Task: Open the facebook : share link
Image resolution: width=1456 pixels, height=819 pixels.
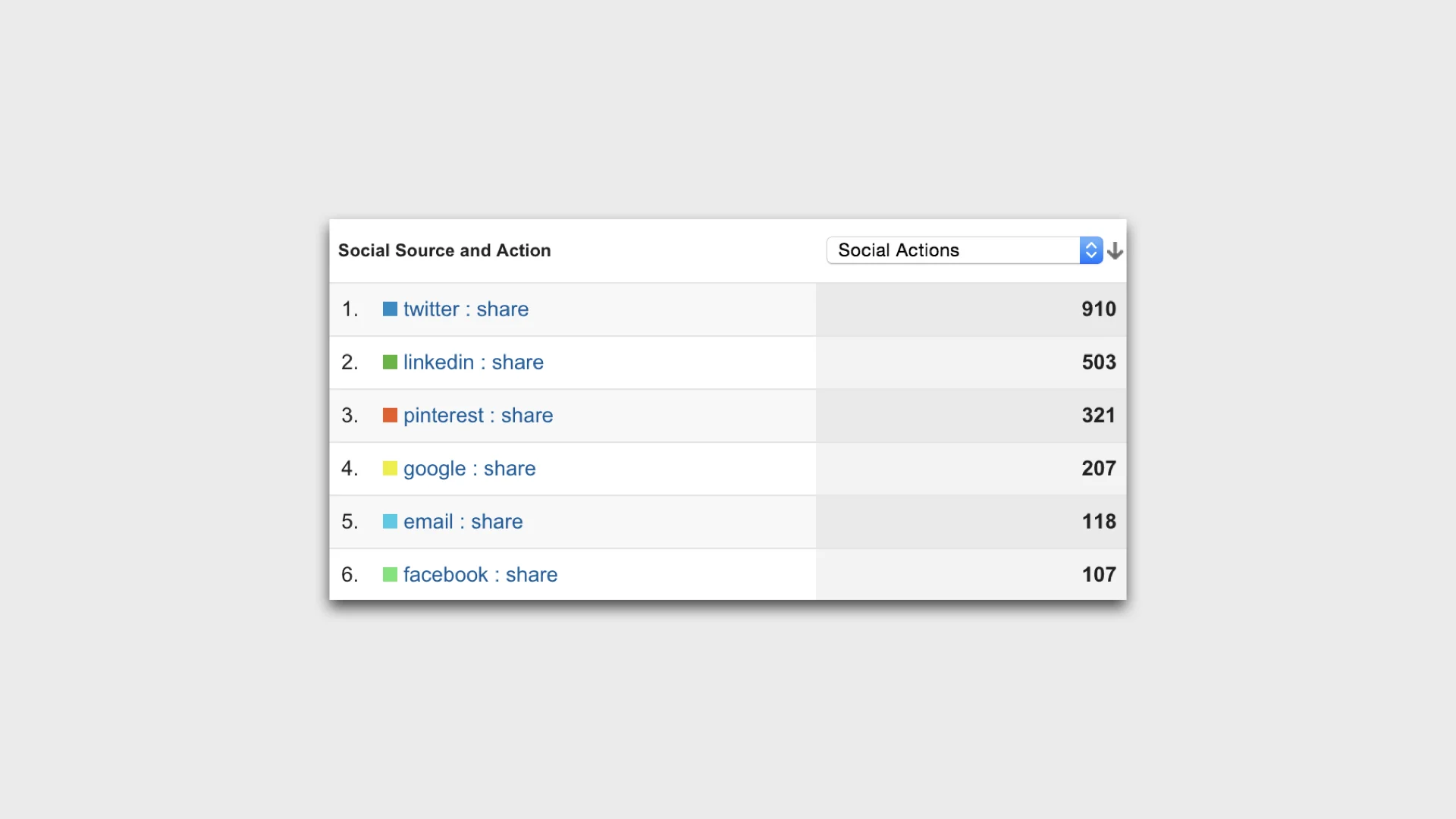Action: coord(480,575)
